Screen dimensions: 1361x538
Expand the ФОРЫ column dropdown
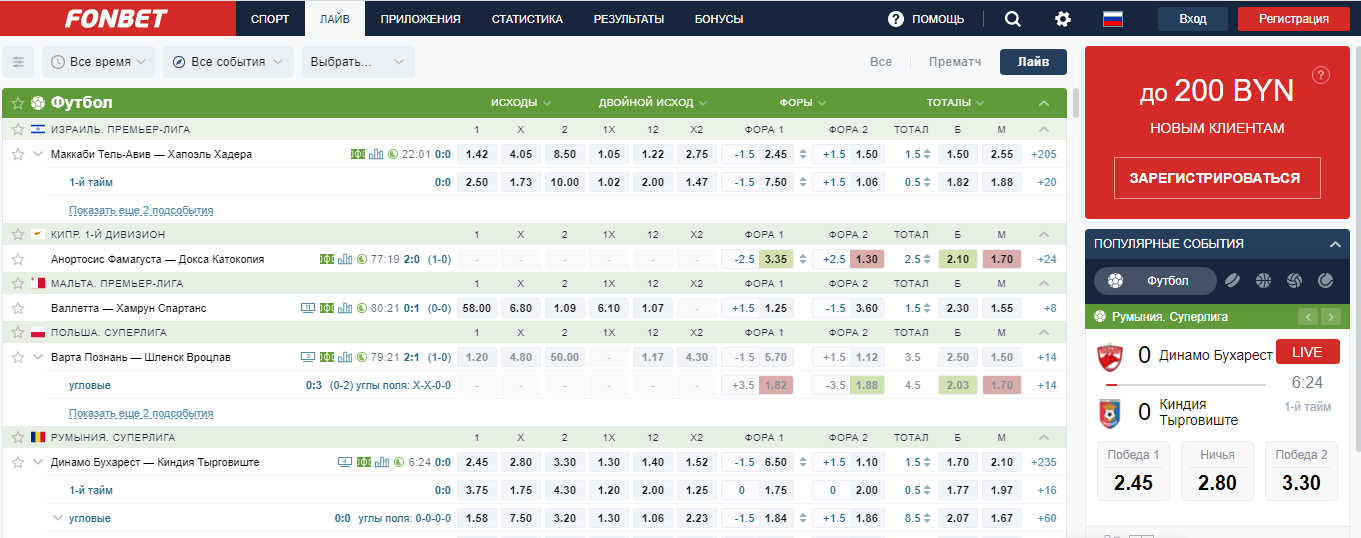click(x=803, y=103)
